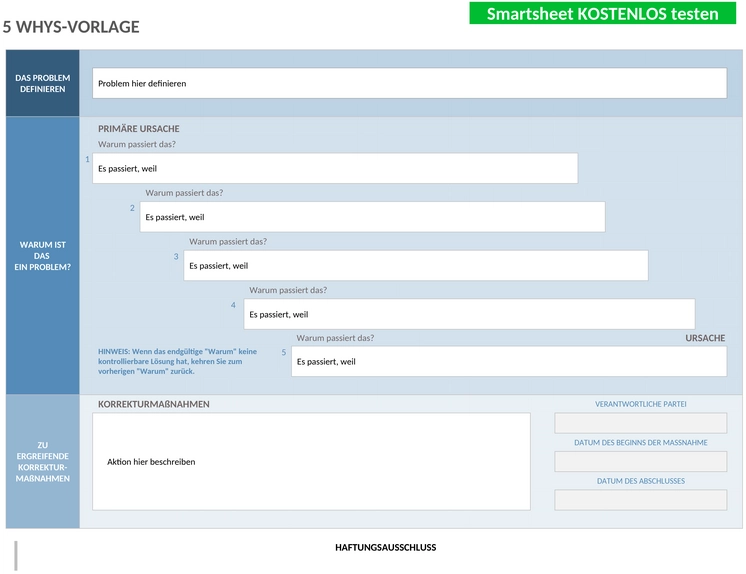Screen dimensions: 746x574
Task: Click the 'DATUM DES ABSCHLUSSES' label
Action: pos(640,481)
